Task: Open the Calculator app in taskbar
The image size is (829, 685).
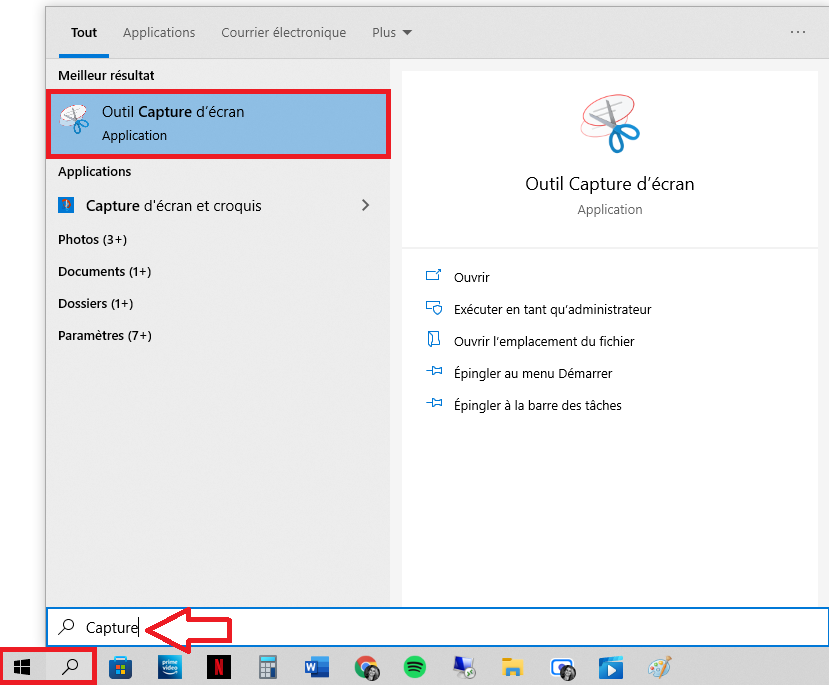Action: pos(267,667)
